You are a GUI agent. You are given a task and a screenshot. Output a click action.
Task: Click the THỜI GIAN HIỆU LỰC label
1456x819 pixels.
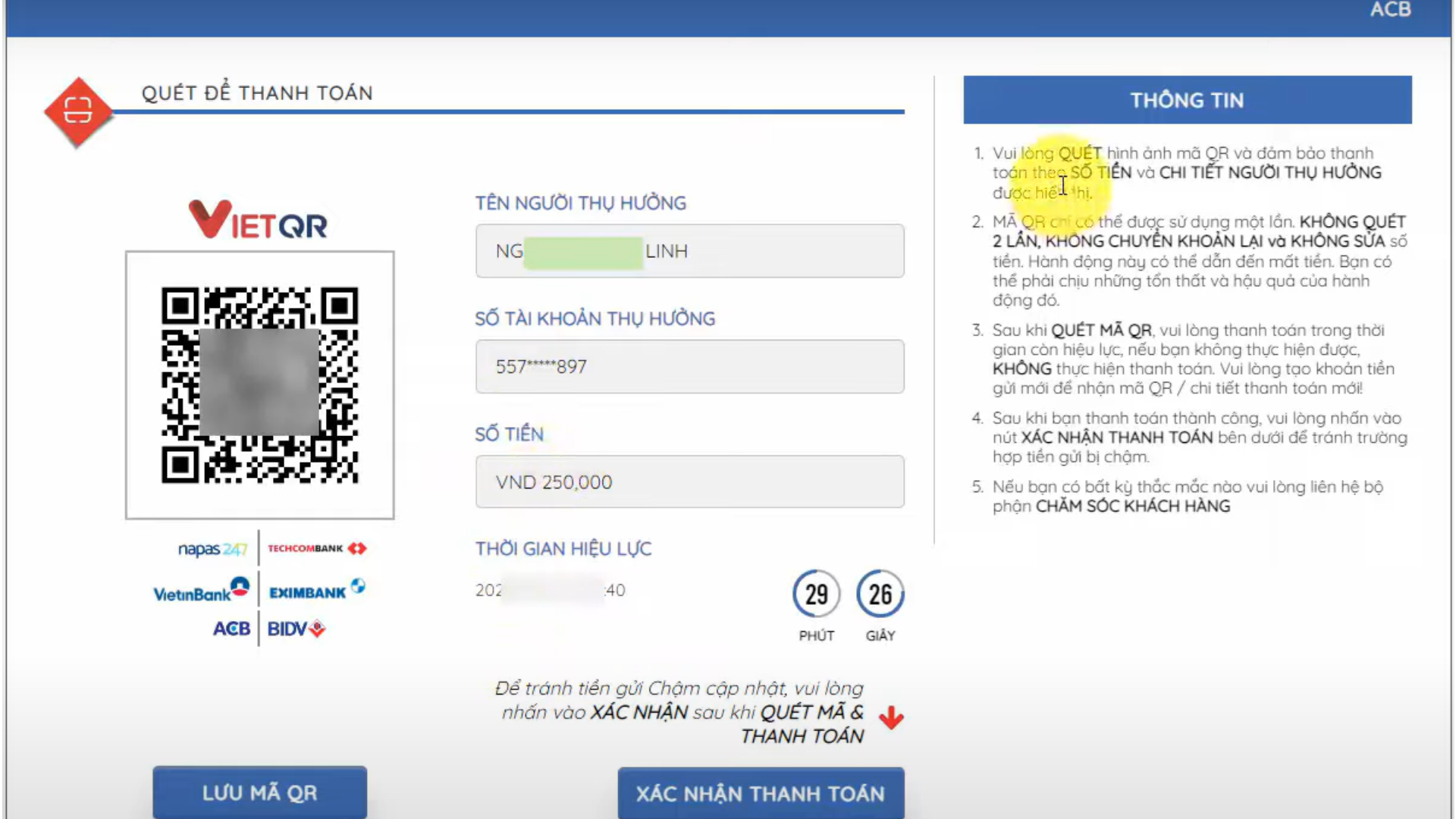[563, 548]
